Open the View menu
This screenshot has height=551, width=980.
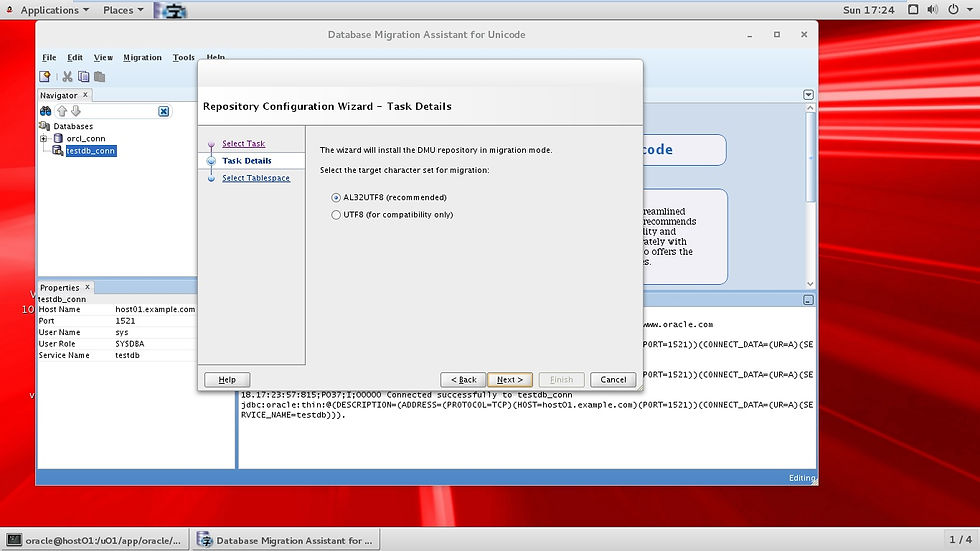pyautogui.click(x=103, y=57)
